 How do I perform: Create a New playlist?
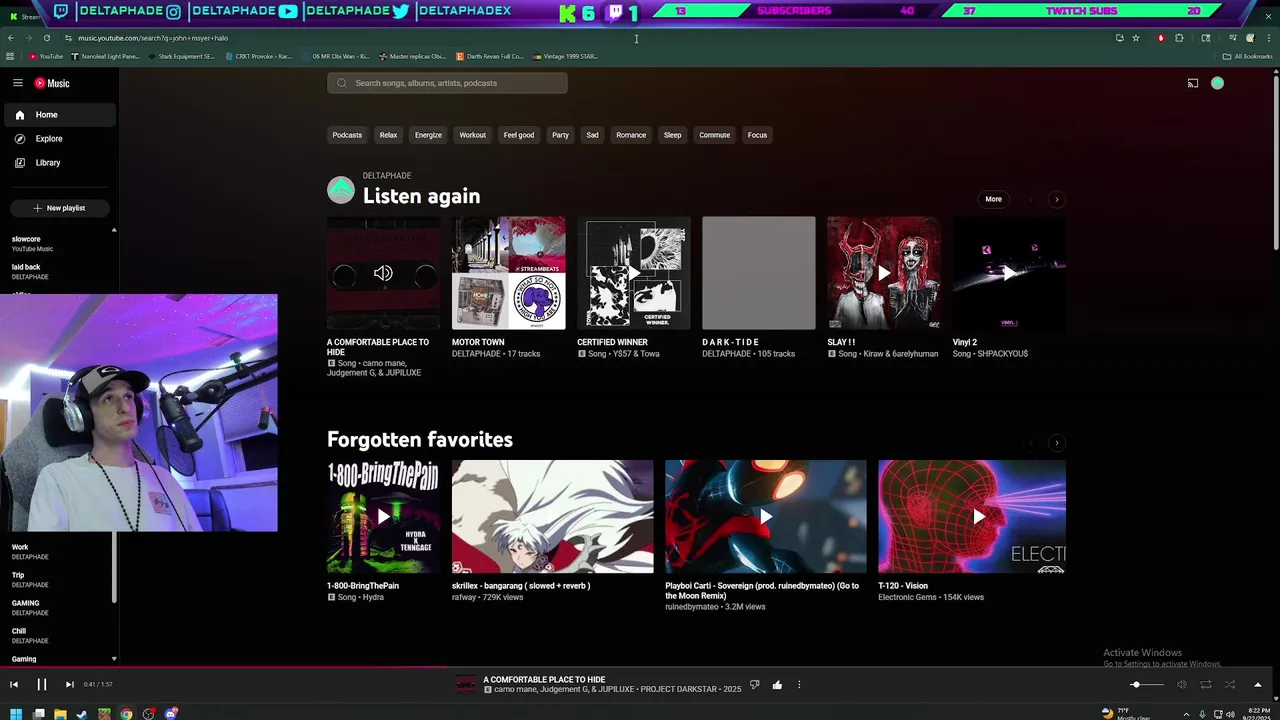tap(59, 208)
